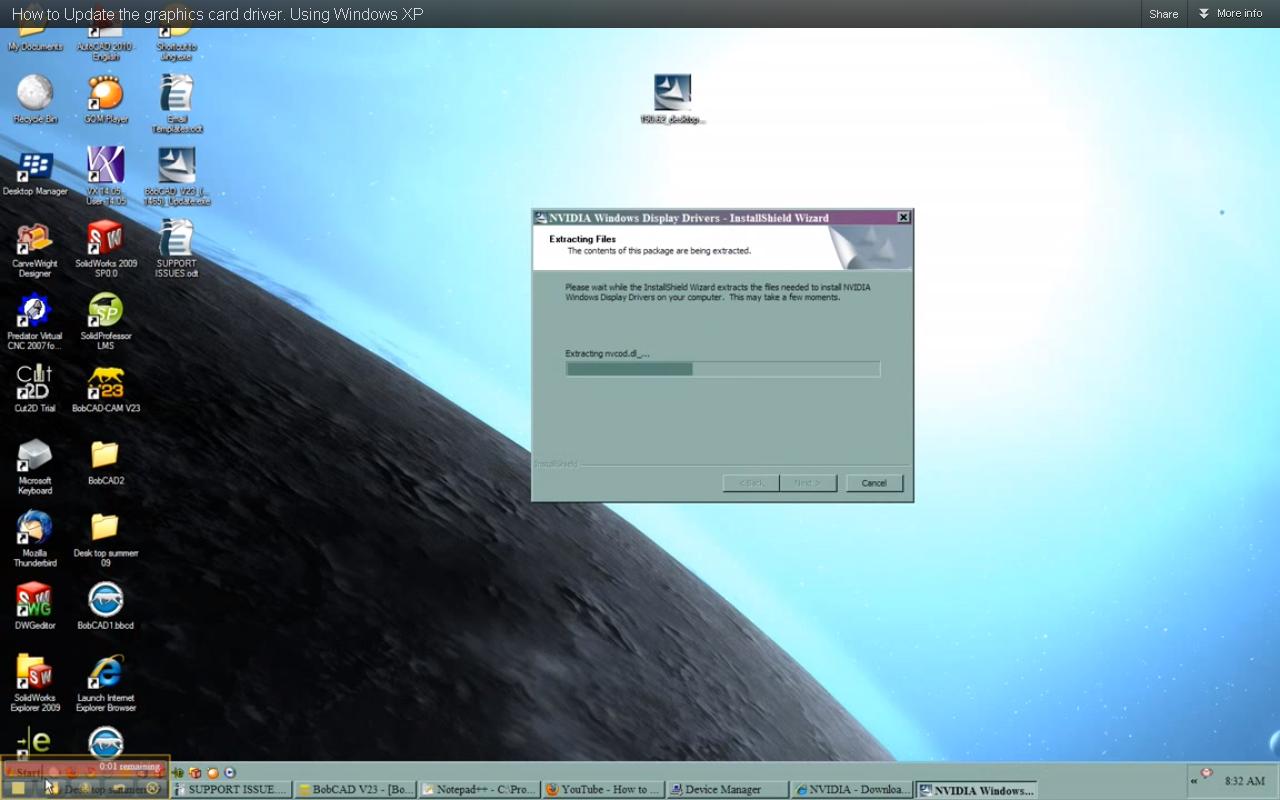Click the clock showing 8:32 AM
1280x800 pixels.
coord(1244,781)
